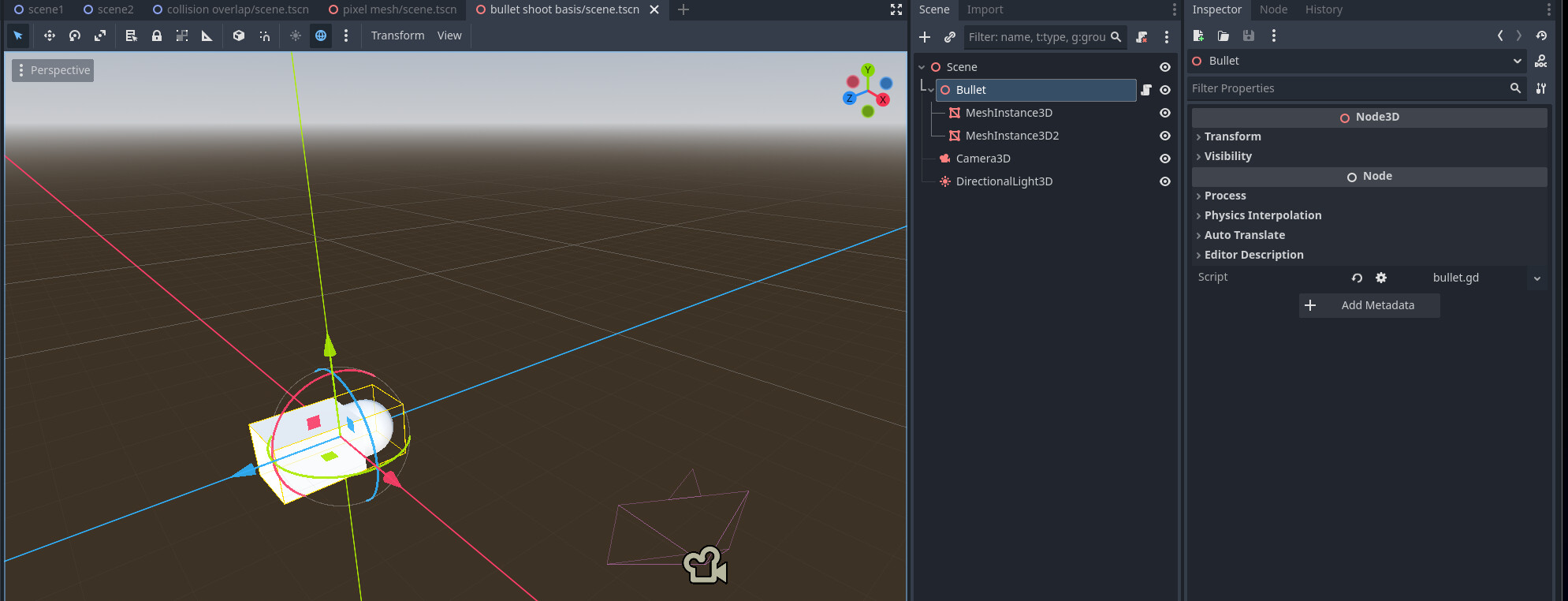The image size is (1568, 601).
Task: Click the Z axis on viewport gizmo
Action: (849, 99)
